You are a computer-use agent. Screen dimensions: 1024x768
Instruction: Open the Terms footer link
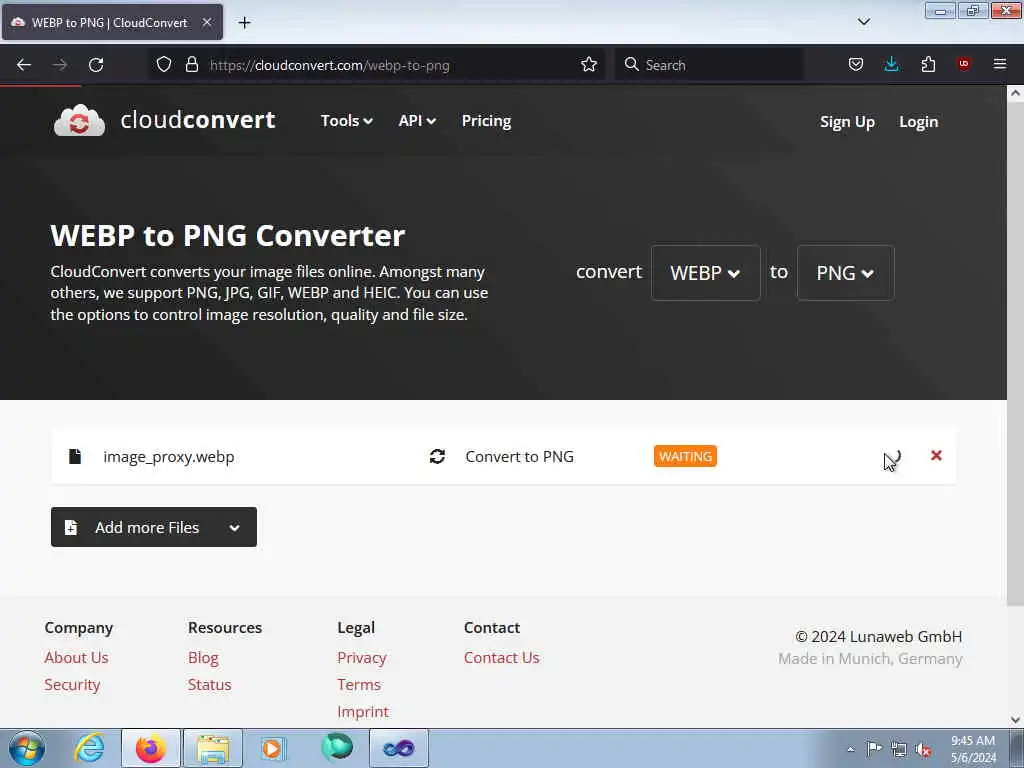click(x=359, y=684)
